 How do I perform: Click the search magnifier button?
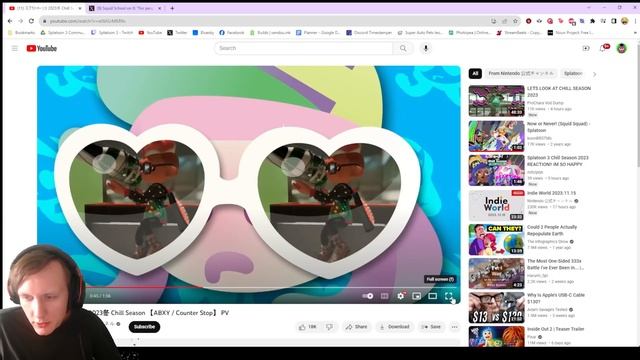(403, 48)
